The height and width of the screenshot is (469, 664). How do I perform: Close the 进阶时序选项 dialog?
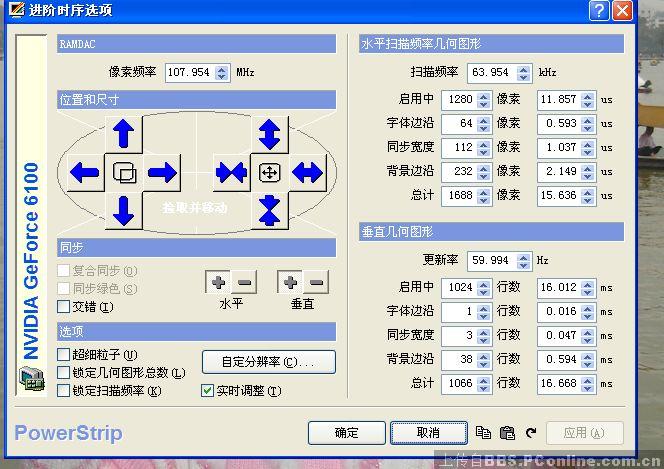[622, 11]
